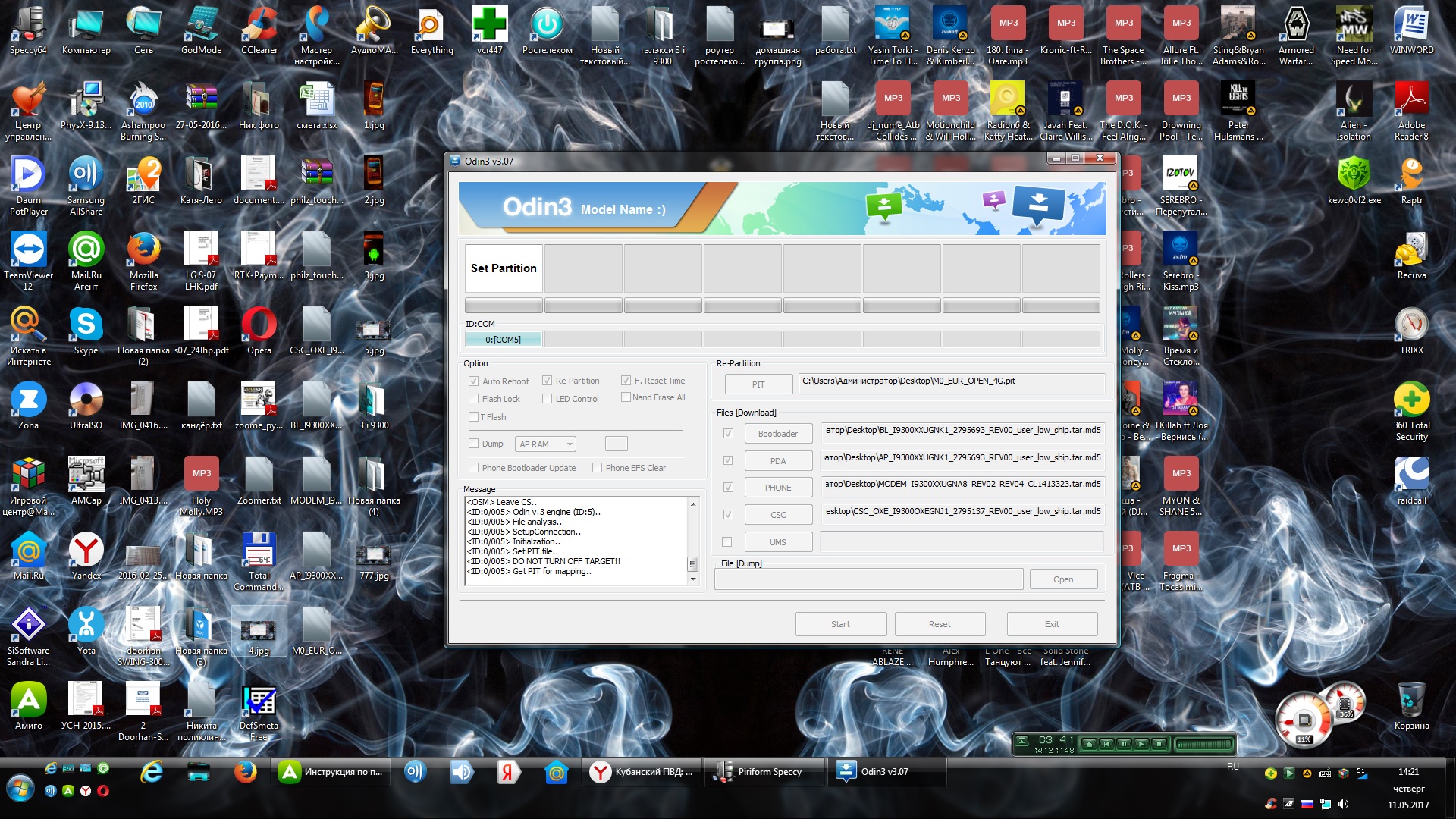Check the UMS file checkbox

727,542
